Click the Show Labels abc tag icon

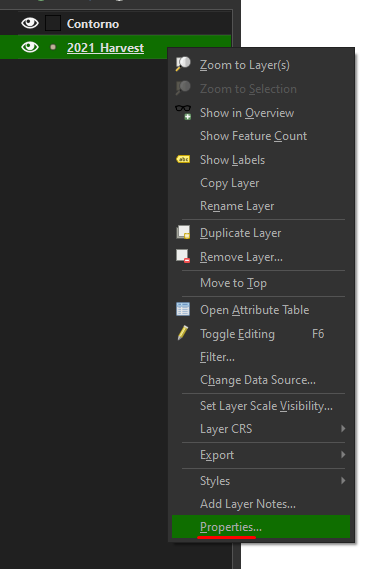(x=183, y=159)
